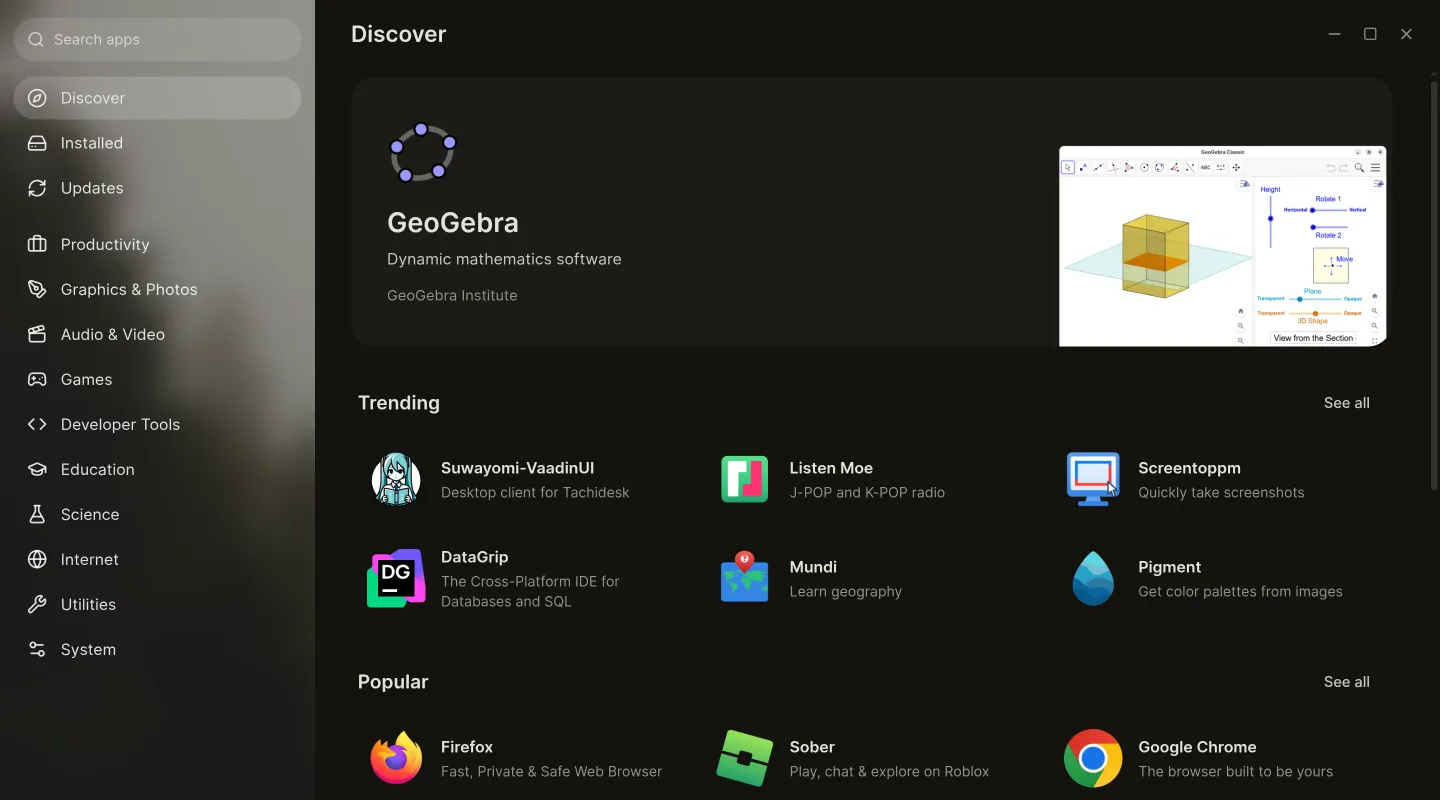Click the Utilities wrench icon
The width and height of the screenshot is (1440, 800).
tap(37, 604)
